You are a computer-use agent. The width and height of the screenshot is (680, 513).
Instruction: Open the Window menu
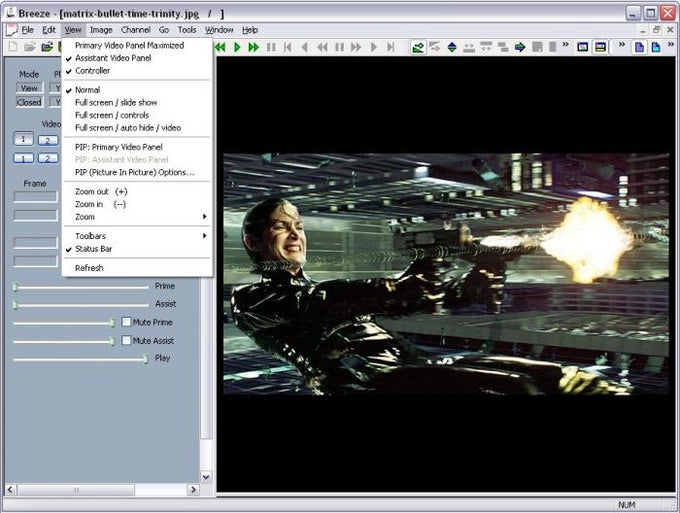pyautogui.click(x=219, y=30)
